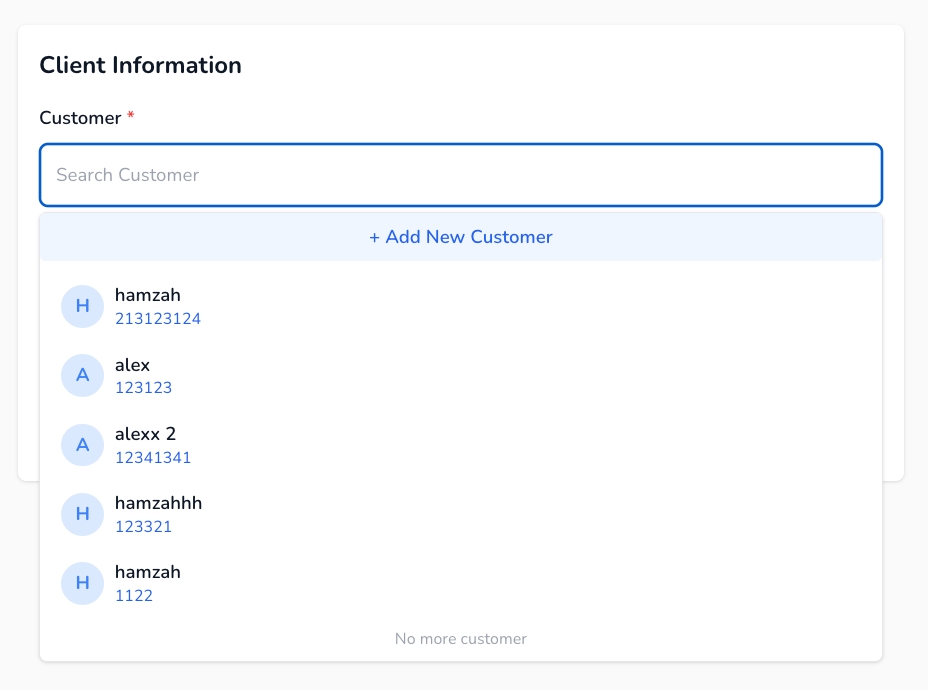
Task: Click the H avatar beside number 1122
Action: click(x=82, y=583)
